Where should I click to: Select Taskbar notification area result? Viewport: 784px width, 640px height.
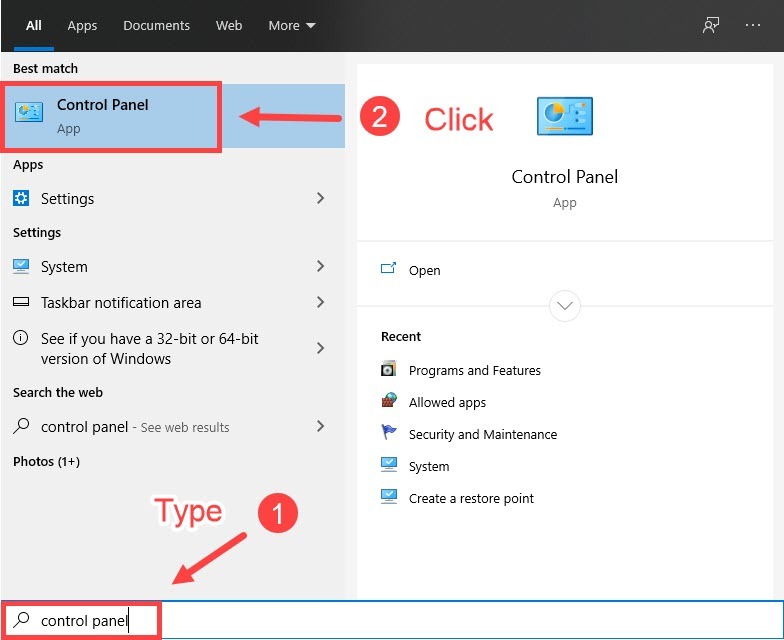coord(121,302)
